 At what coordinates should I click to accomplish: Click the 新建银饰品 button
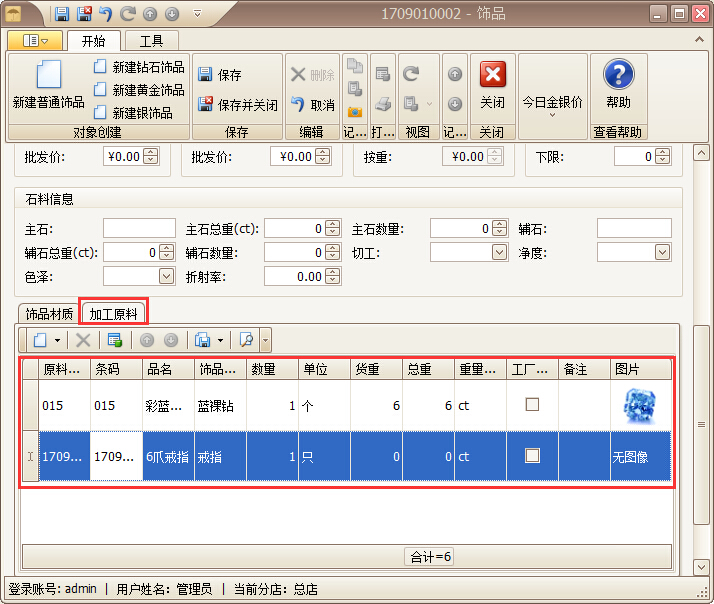point(141,113)
